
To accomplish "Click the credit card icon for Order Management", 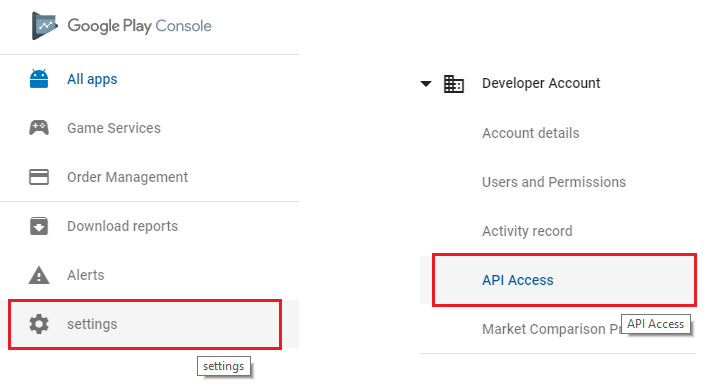I will click(x=39, y=177).
